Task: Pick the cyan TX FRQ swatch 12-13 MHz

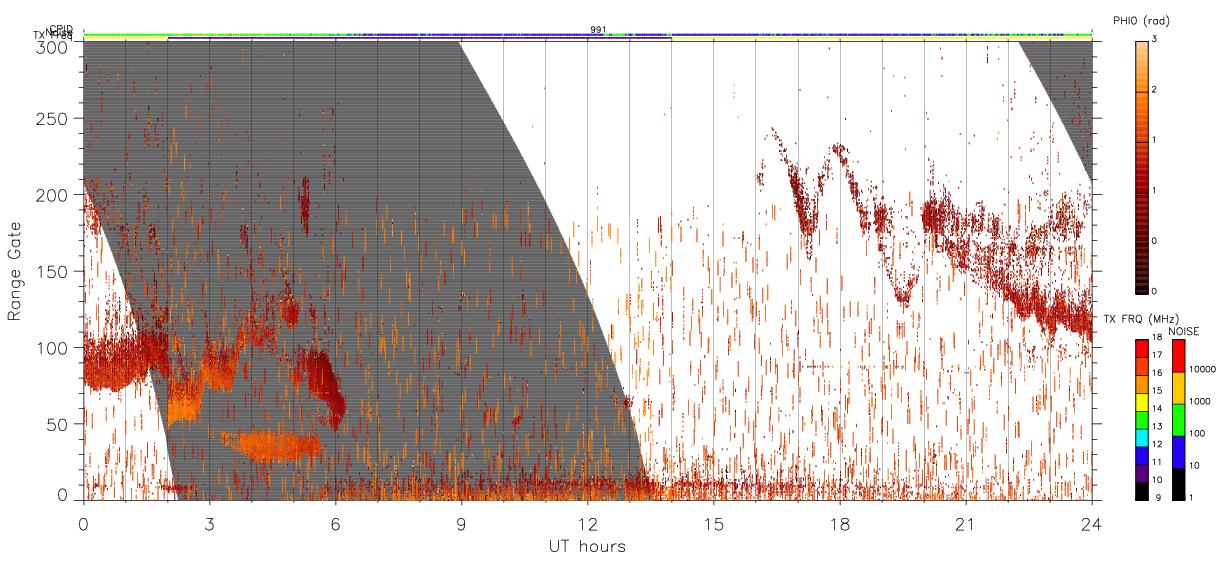Action: click(1142, 437)
